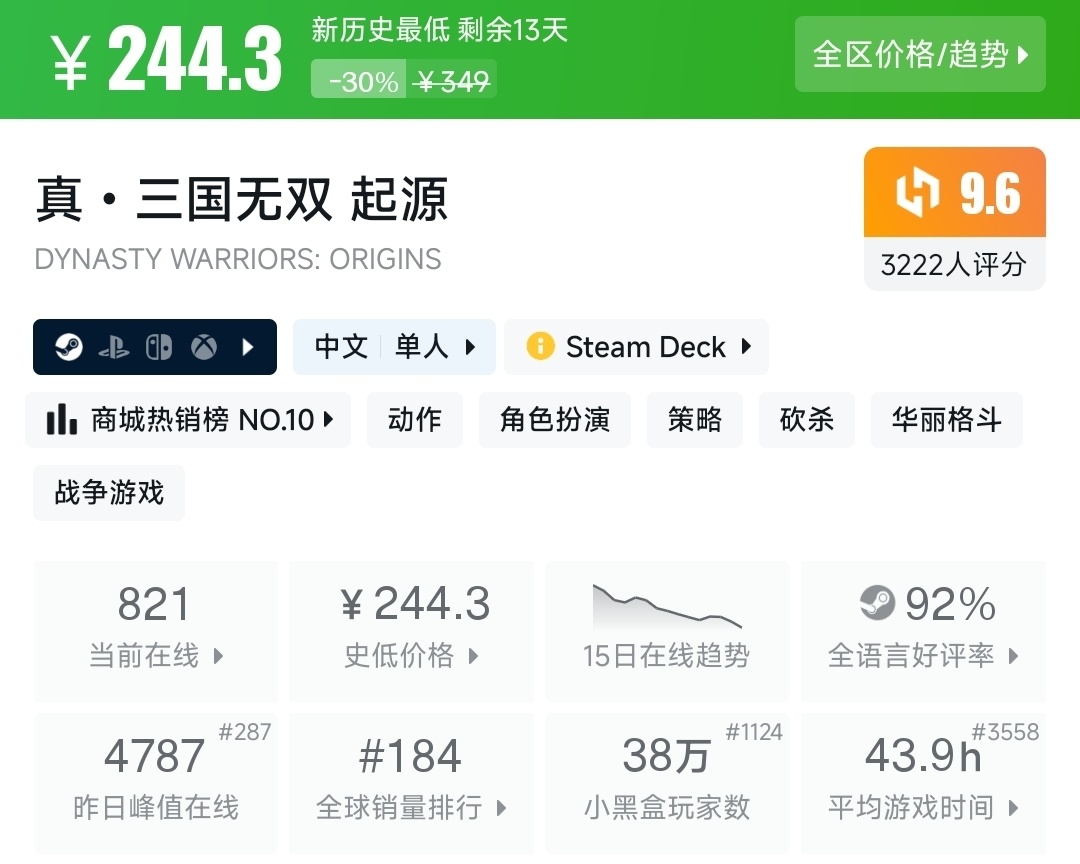This screenshot has width=1080, height=864.
Task: Click the Heybox score logo icon
Action: 916,194
